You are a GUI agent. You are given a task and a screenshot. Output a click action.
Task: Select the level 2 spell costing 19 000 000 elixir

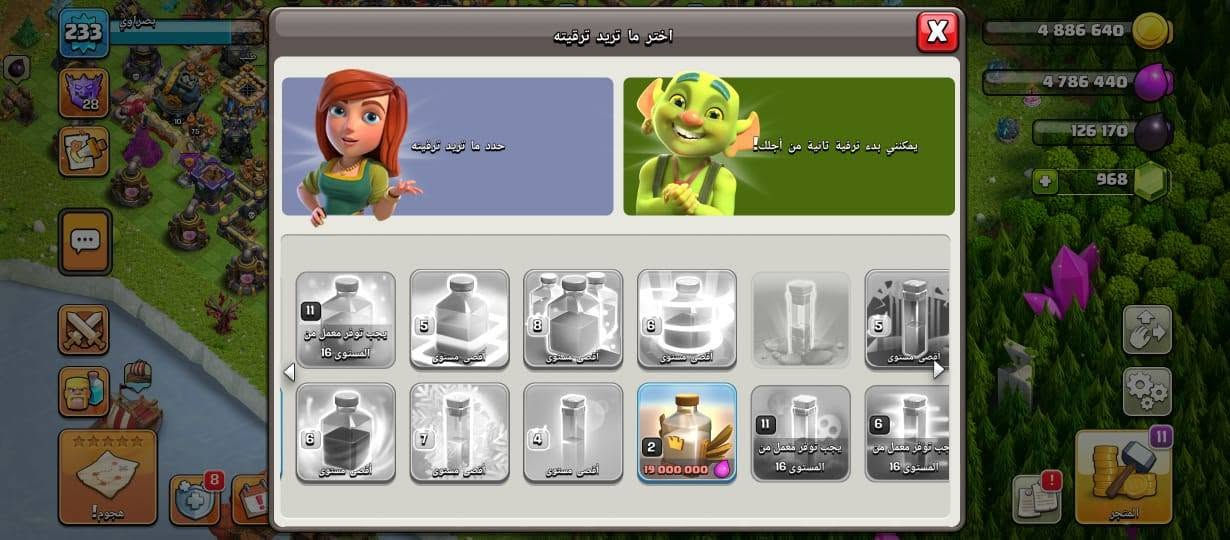(687, 432)
